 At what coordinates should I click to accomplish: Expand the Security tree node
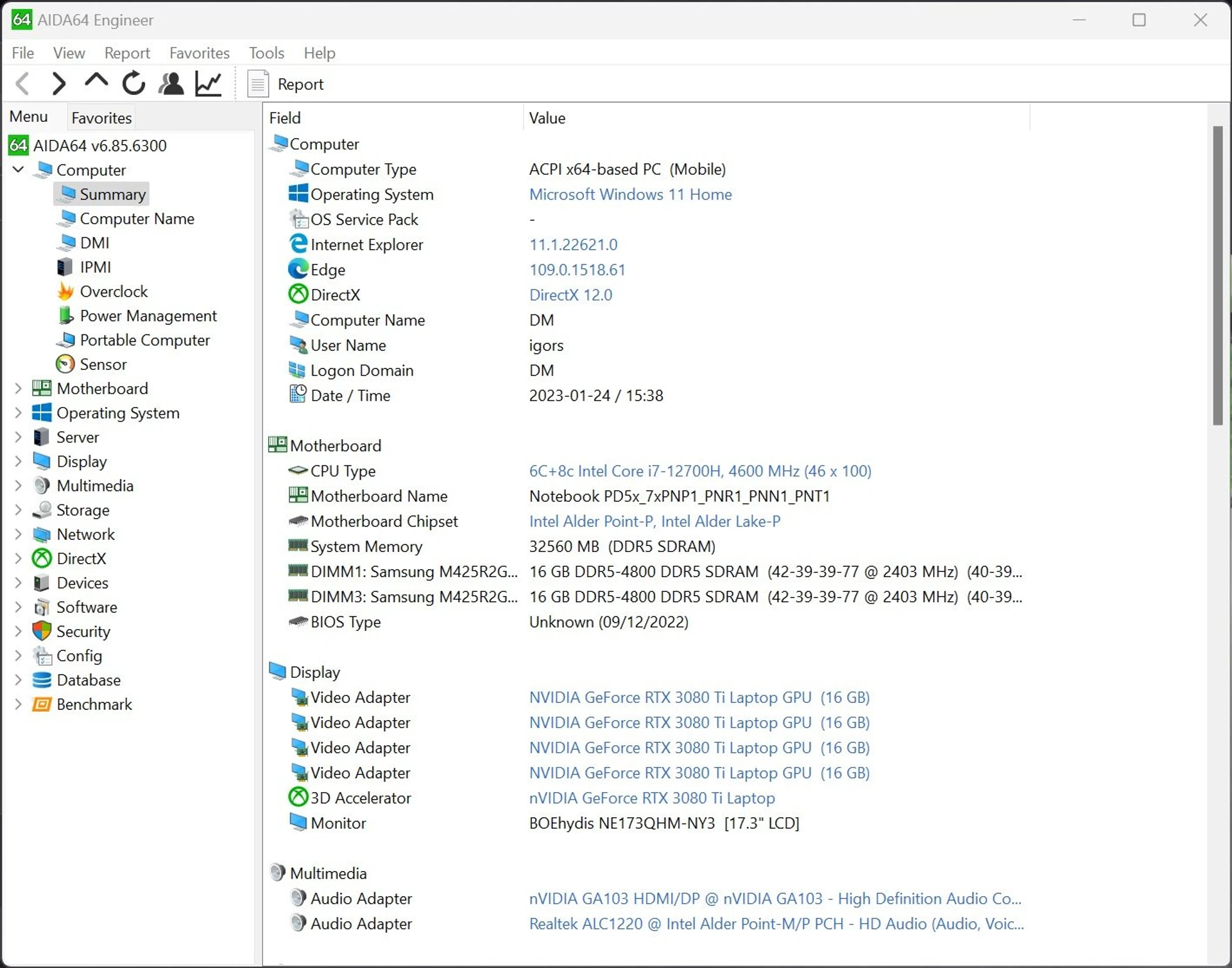(x=18, y=632)
